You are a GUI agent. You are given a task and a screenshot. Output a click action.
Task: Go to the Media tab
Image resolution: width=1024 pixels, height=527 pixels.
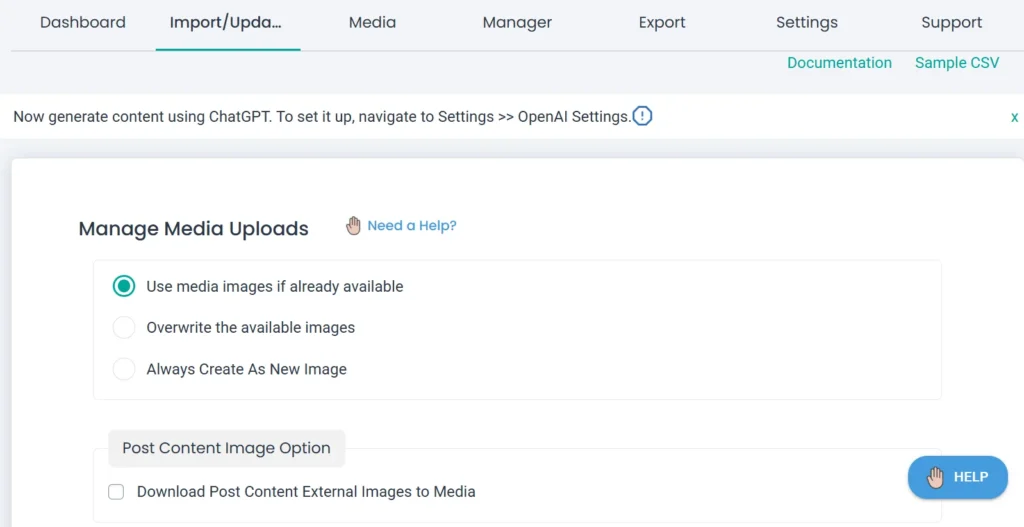(x=372, y=22)
